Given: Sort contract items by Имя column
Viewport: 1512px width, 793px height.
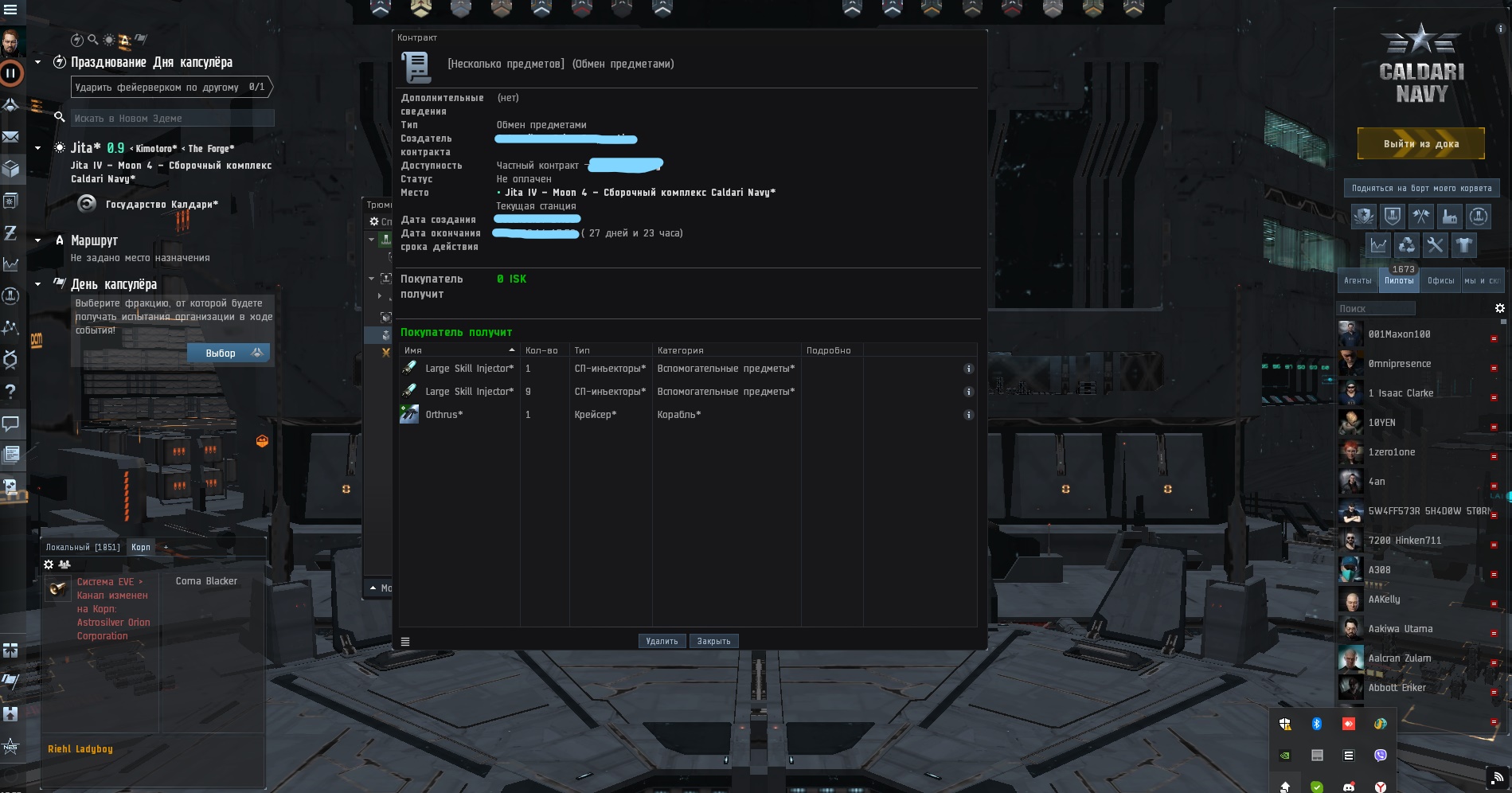Looking at the screenshot, I should [459, 350].
